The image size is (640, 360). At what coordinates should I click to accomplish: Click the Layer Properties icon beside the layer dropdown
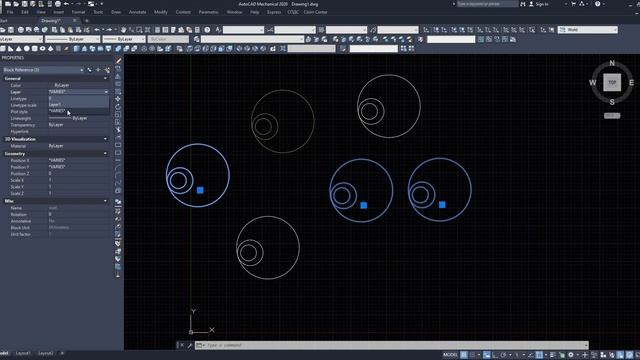[196, 39]
